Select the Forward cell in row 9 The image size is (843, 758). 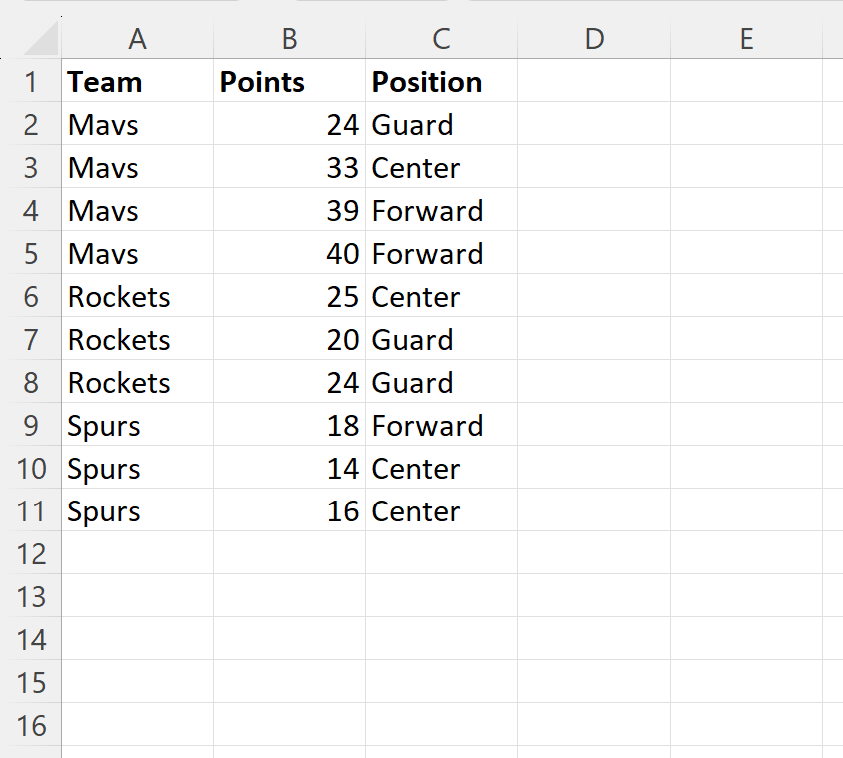tap(441, 425)
